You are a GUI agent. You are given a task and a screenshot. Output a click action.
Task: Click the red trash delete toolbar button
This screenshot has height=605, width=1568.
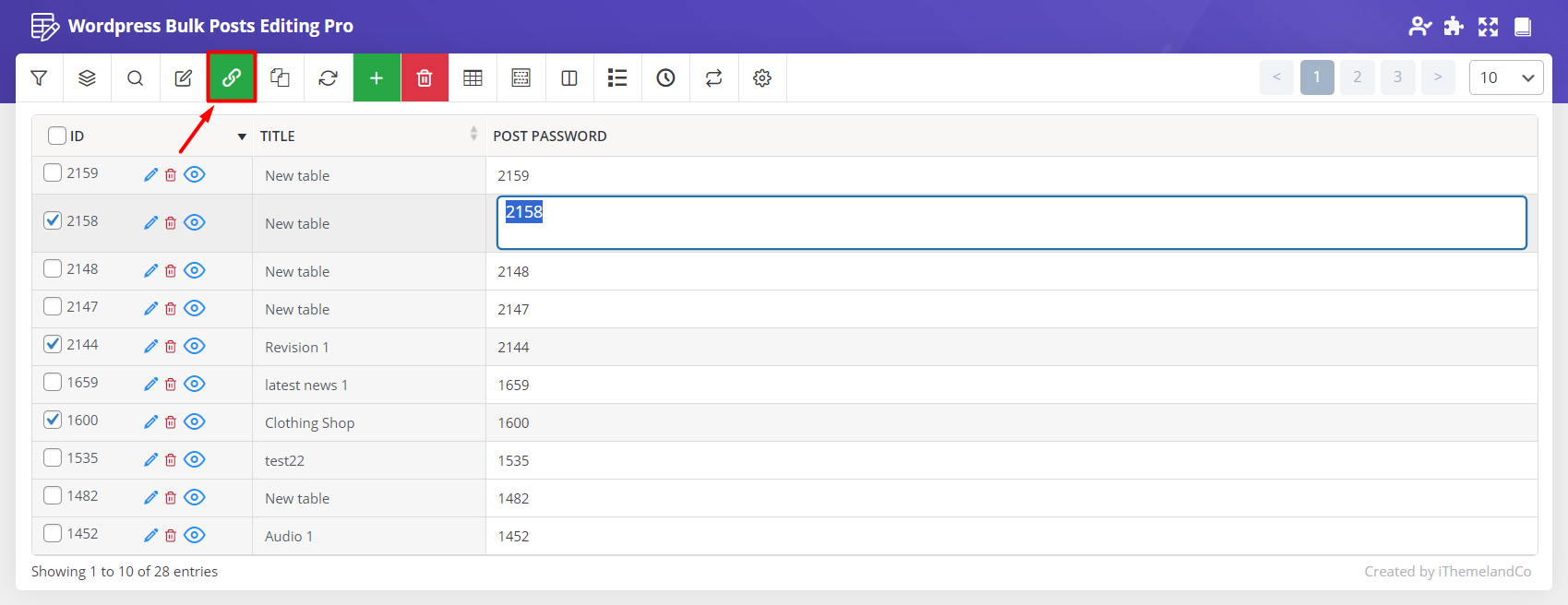(425, 78)
